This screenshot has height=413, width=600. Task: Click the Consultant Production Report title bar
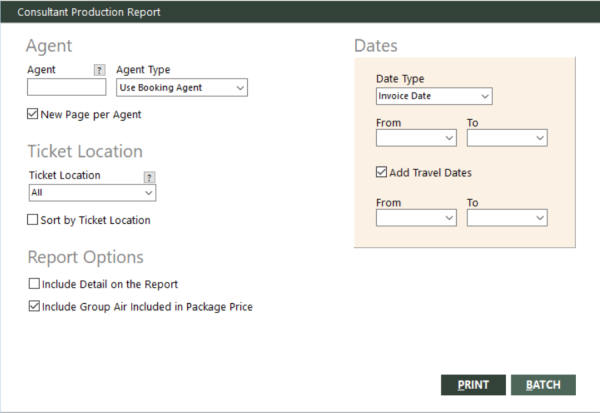tap(300, 12)
